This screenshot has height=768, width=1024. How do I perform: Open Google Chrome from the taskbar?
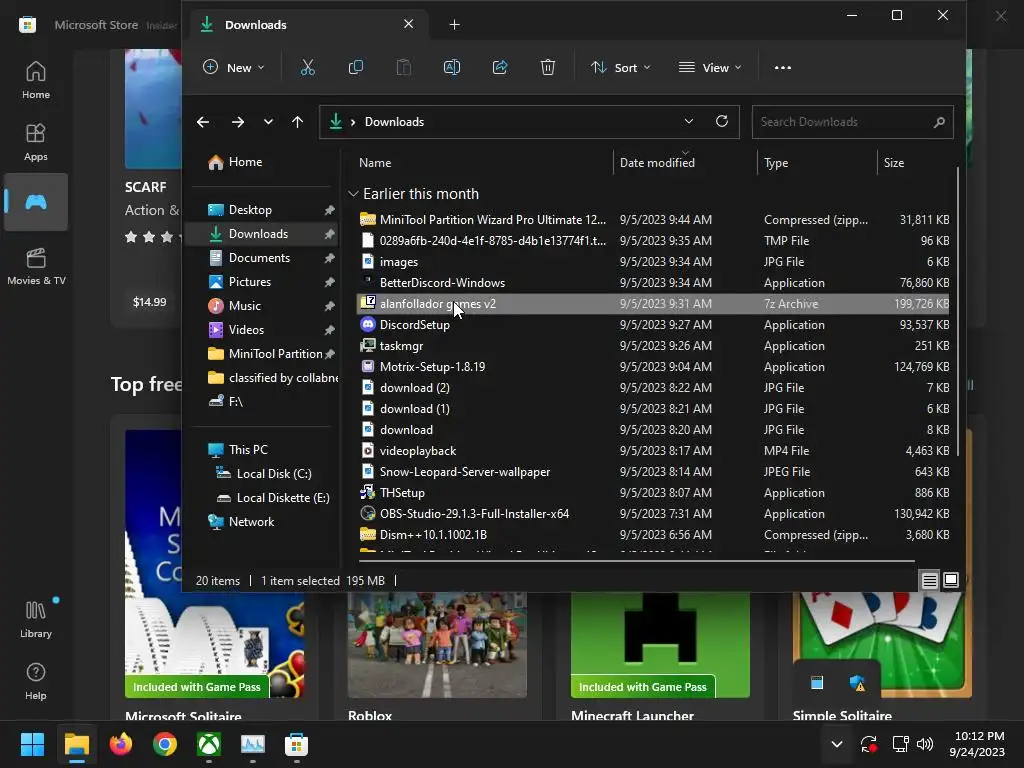click(x=165, y=744)
